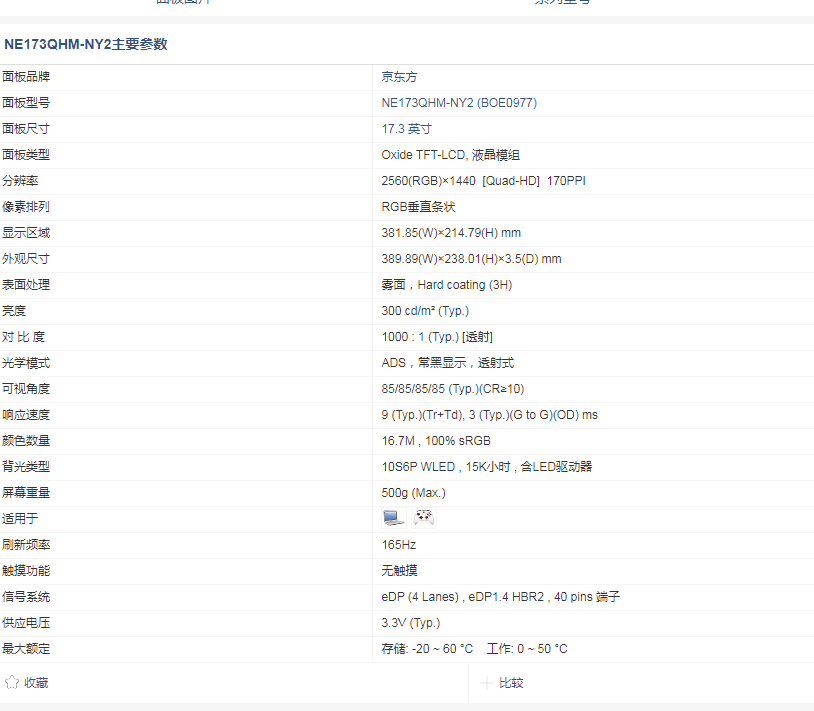
Task: Click contrast value 1000 : 1 (Typ.) [透射]
Action: [x=437, y=337]
